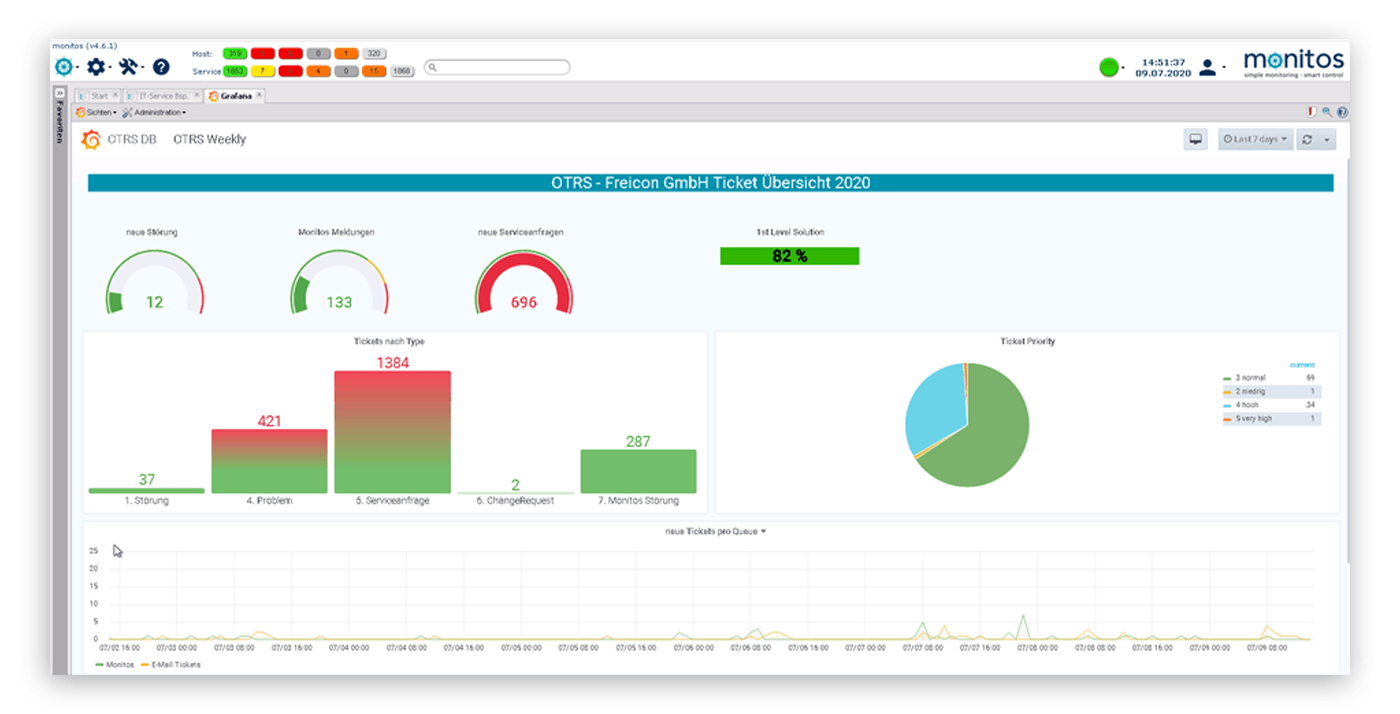Click the Grafana icon on the Sichten menu
This screenshot has width=1400, height=714.
click(x=80, y=112)
